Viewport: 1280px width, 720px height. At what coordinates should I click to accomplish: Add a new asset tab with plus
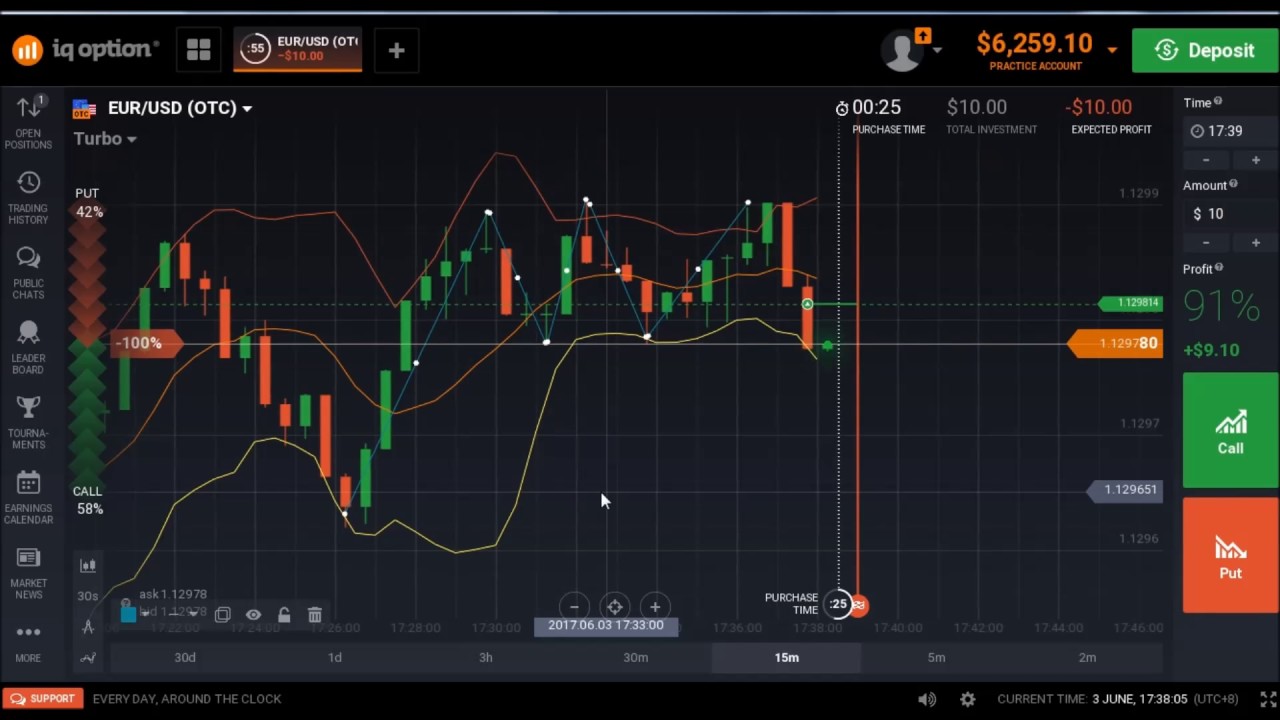point(396,50)
